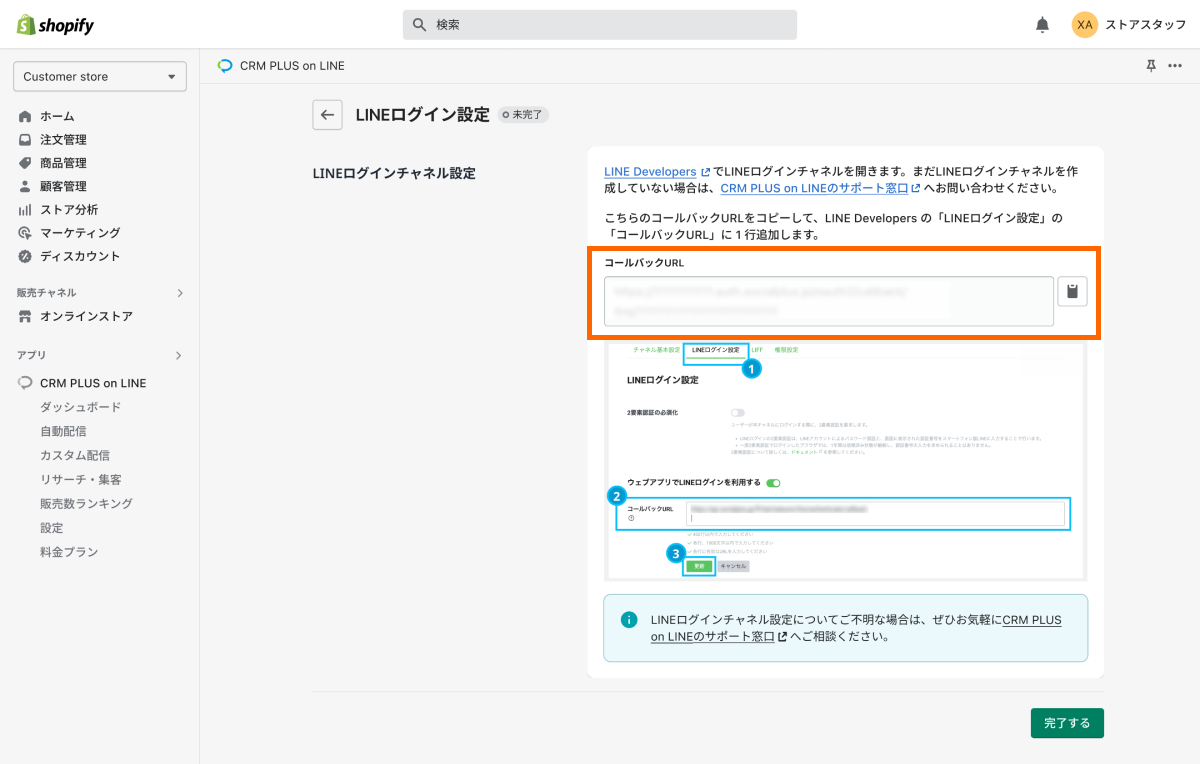Open ストア分析 in sidebar
Screen dimensions: 1200x764
69,210
